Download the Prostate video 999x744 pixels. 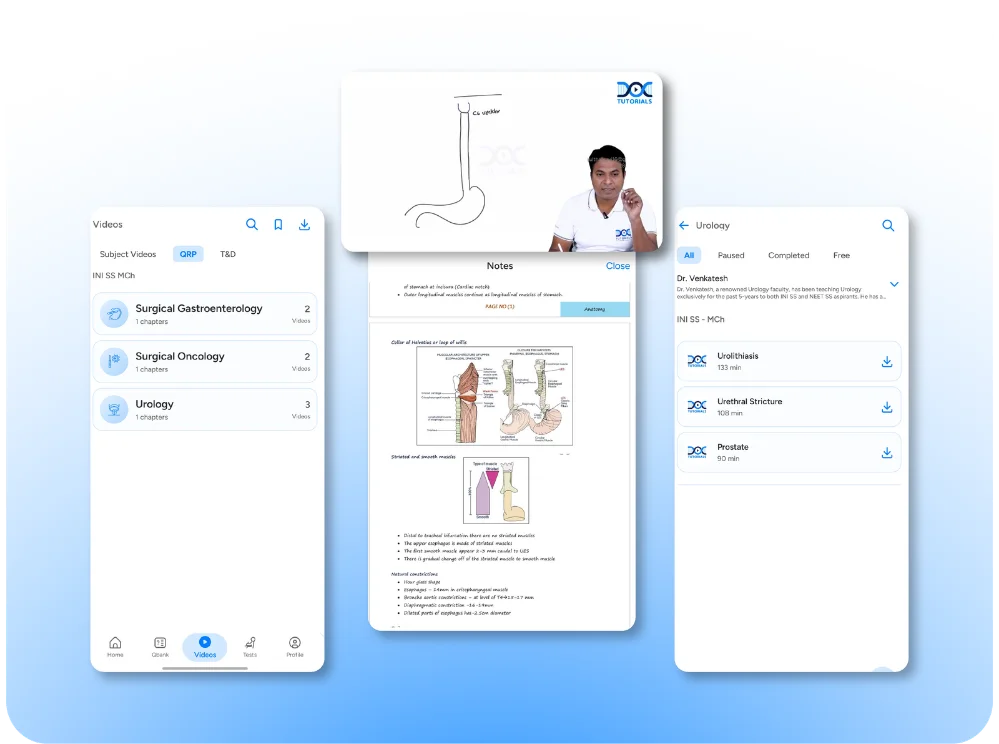coord(886,453)
